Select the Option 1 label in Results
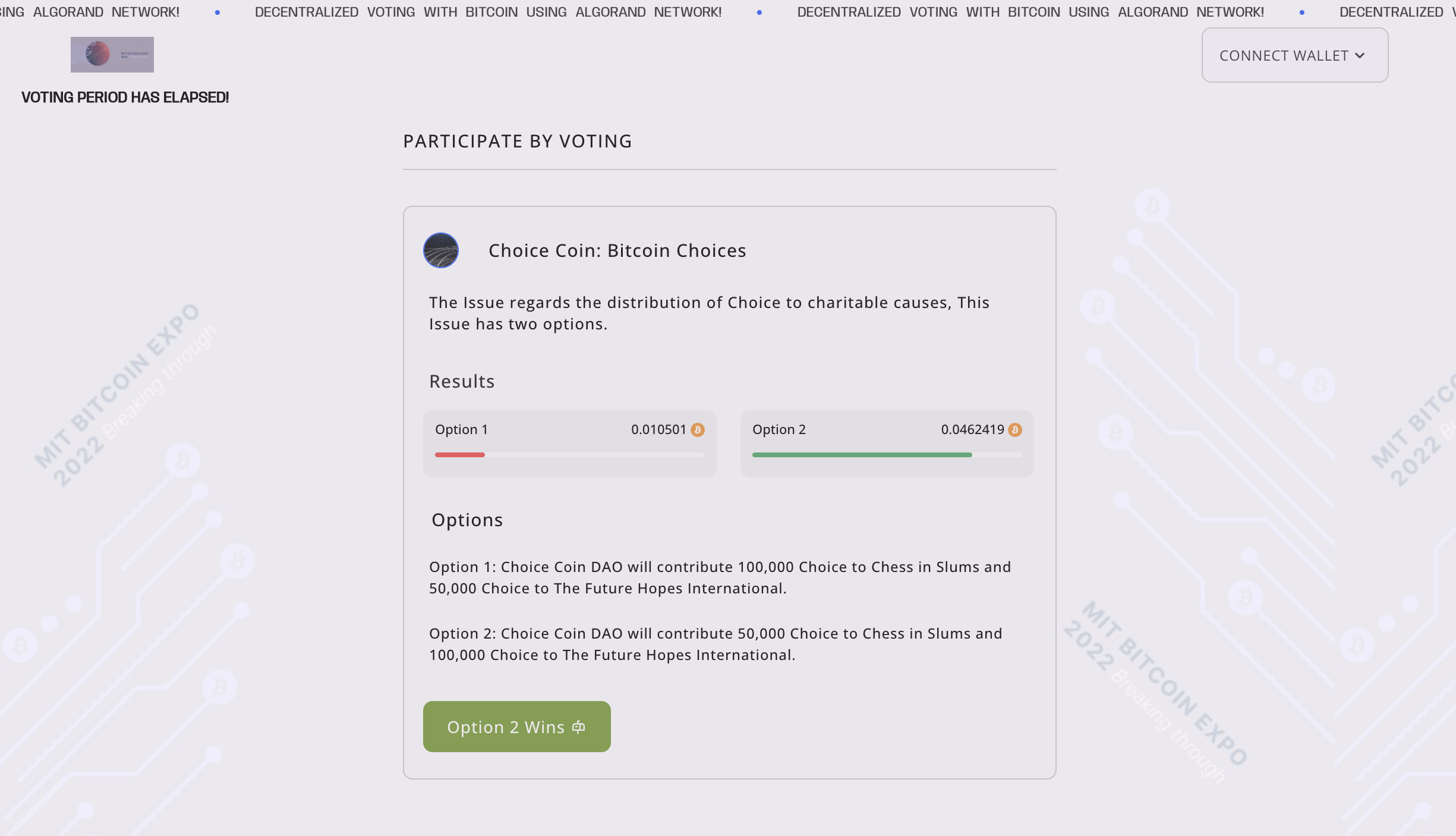This screenshot has height=836, width=1456. pyautogui.click(x=461, y=430)
